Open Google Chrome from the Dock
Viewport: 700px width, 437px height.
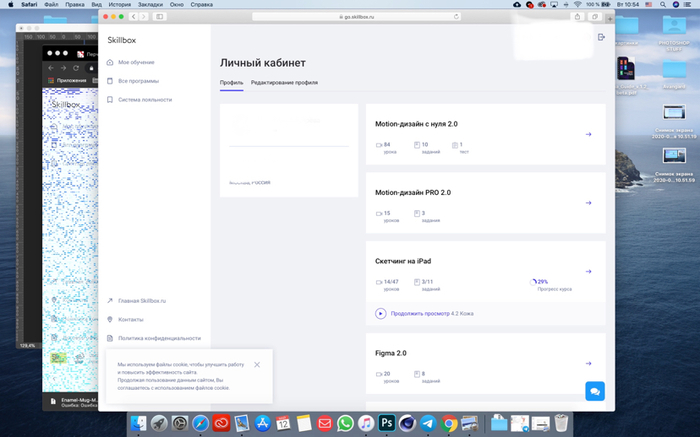[x=449, y=423]
